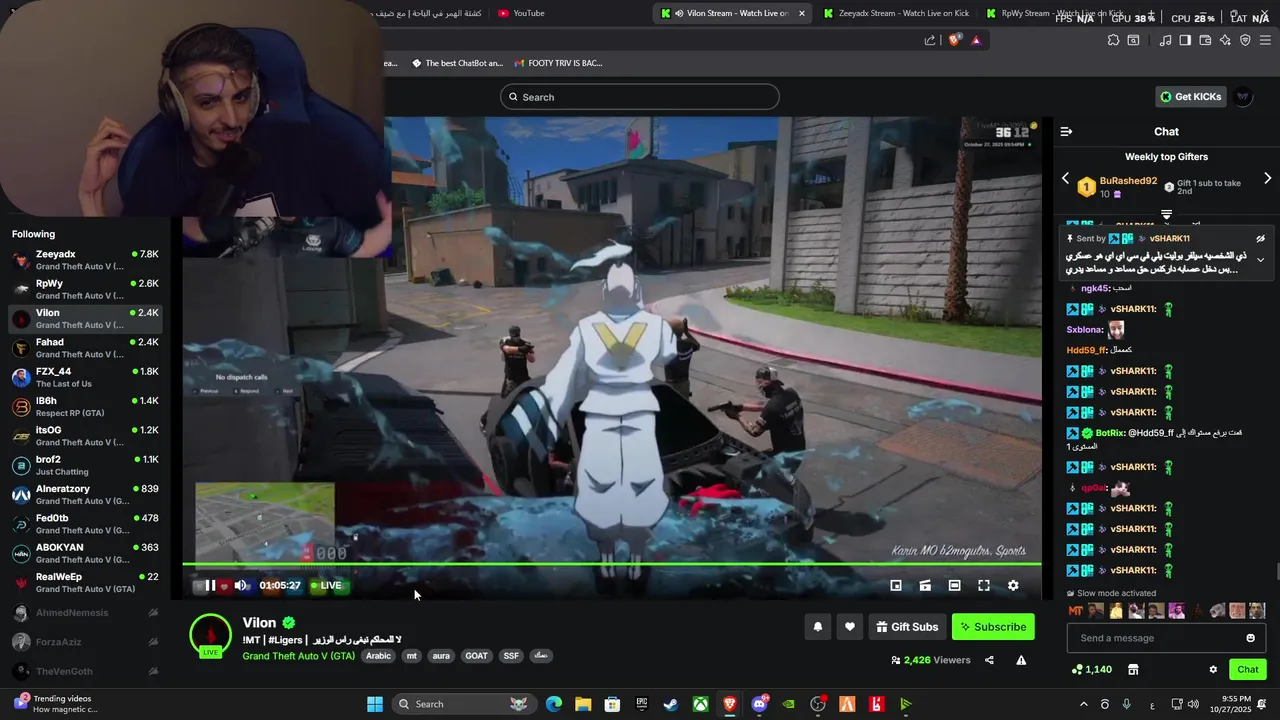The height and width of the screenshot is (720, 1280).
Task: Select the MT emote in quick emotes
Action: click(1076, 611)
